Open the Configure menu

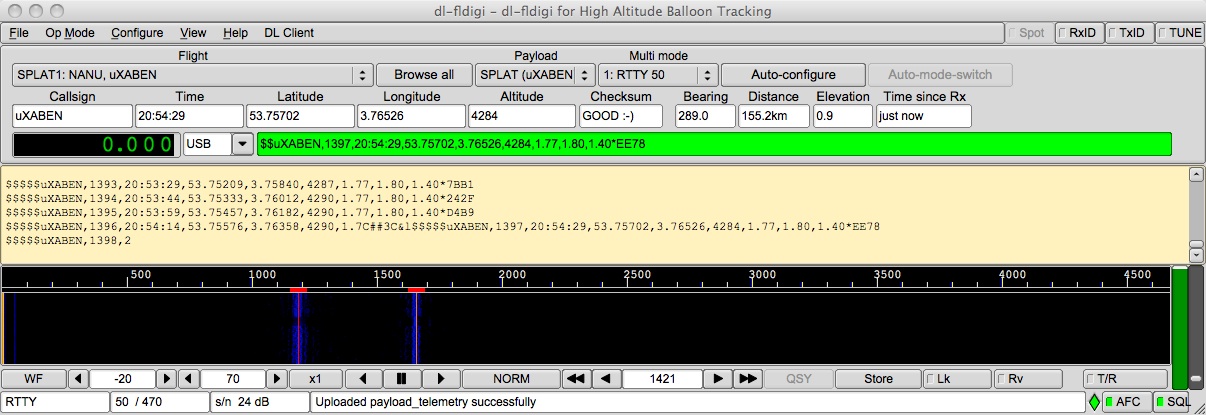click(137, 33)
